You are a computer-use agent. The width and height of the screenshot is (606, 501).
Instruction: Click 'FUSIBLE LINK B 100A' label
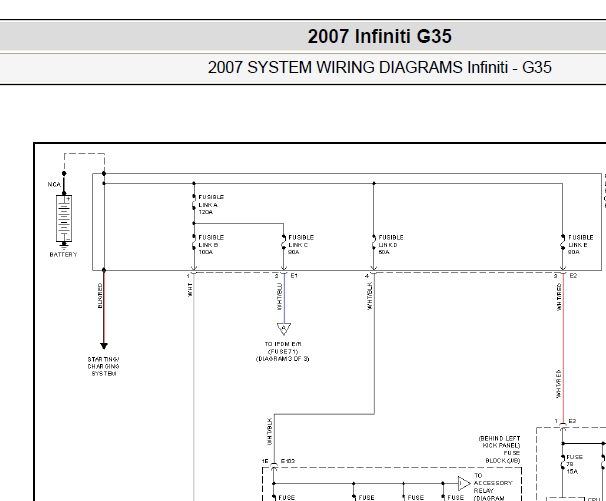[x=211, y=245]
